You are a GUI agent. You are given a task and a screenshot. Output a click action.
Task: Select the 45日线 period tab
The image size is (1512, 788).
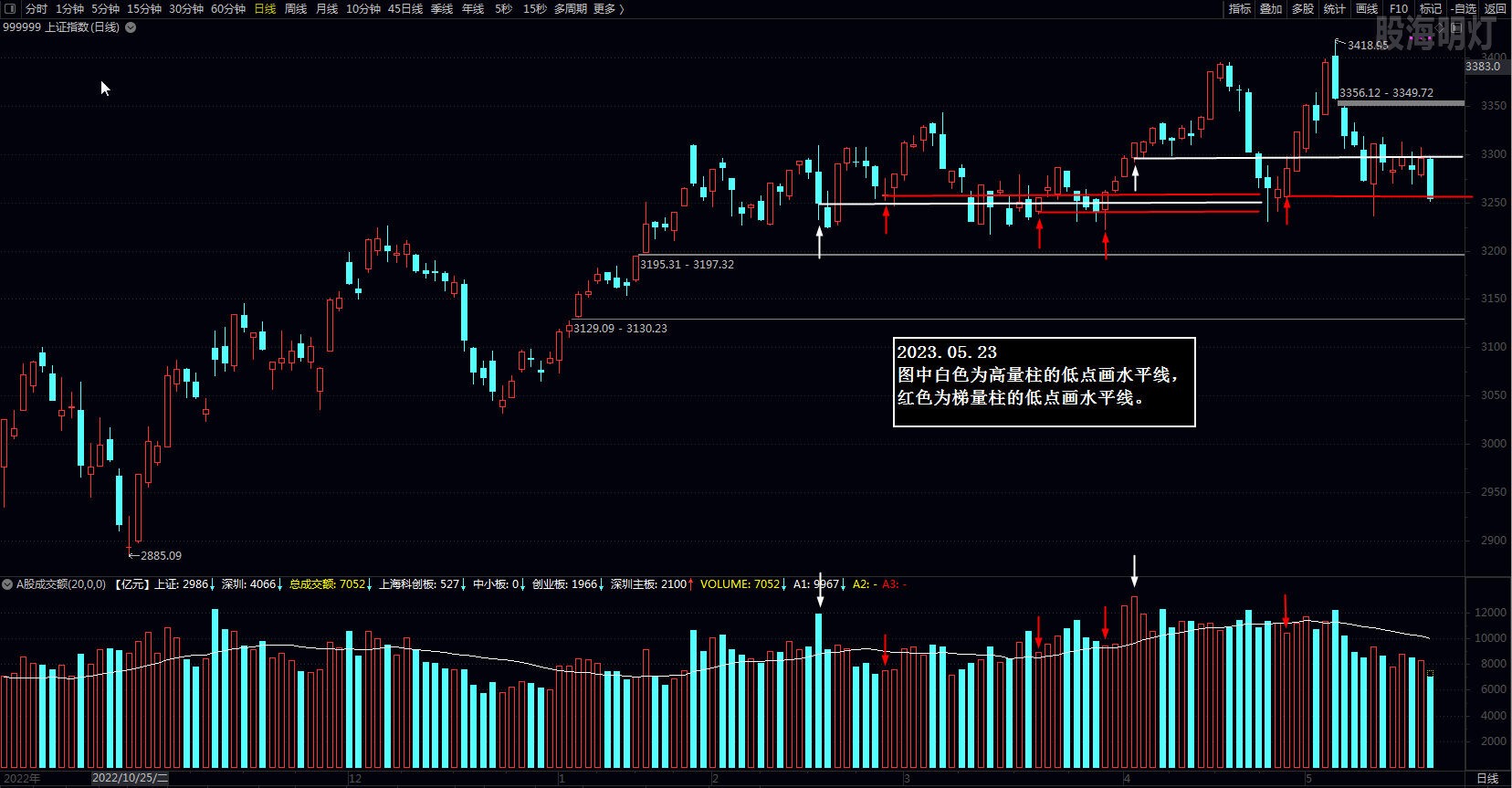(x=405, y=8)
